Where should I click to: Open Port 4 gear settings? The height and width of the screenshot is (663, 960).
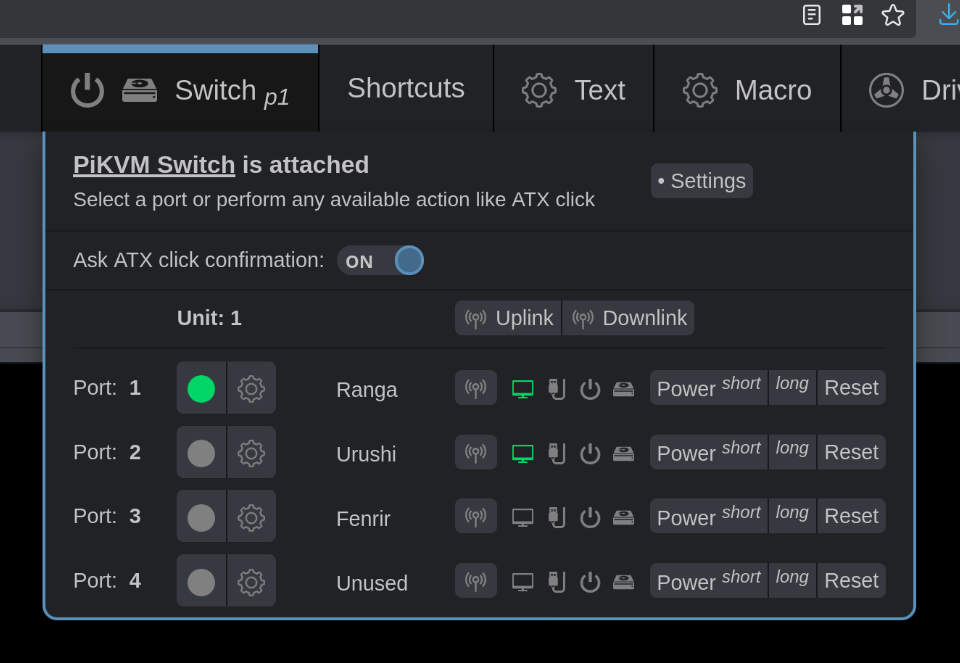point(251,581)
